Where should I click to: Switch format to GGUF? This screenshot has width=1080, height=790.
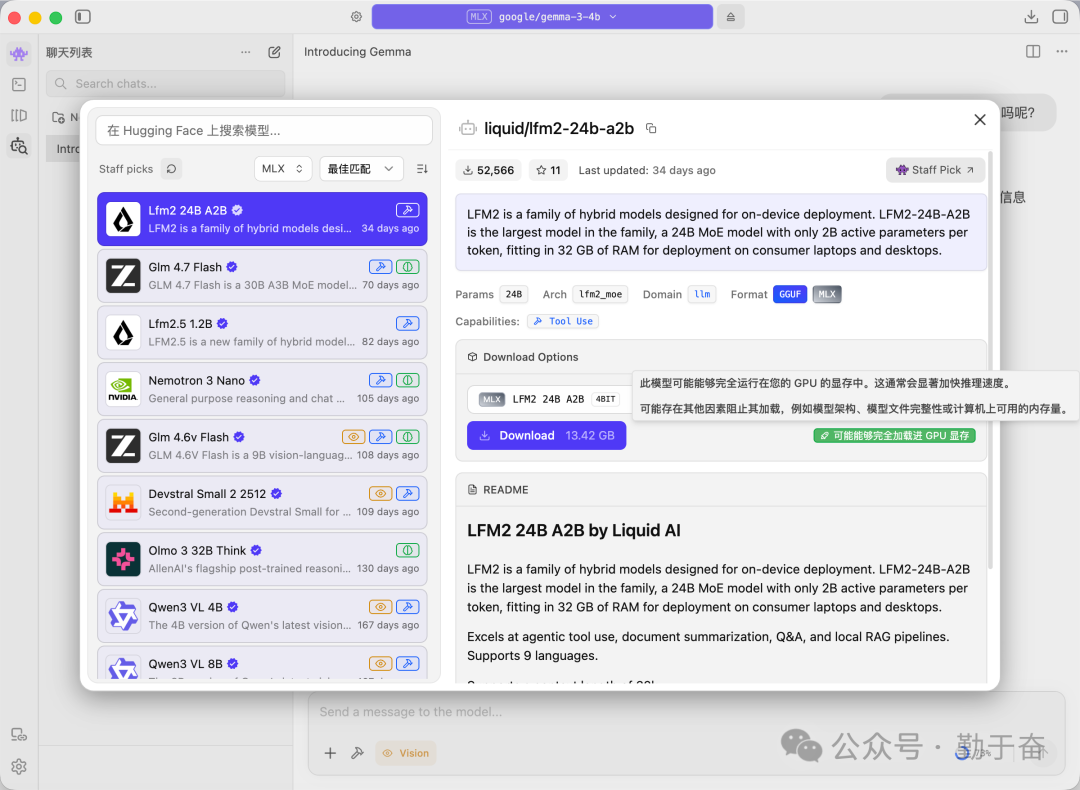click(x=789, y=294)
